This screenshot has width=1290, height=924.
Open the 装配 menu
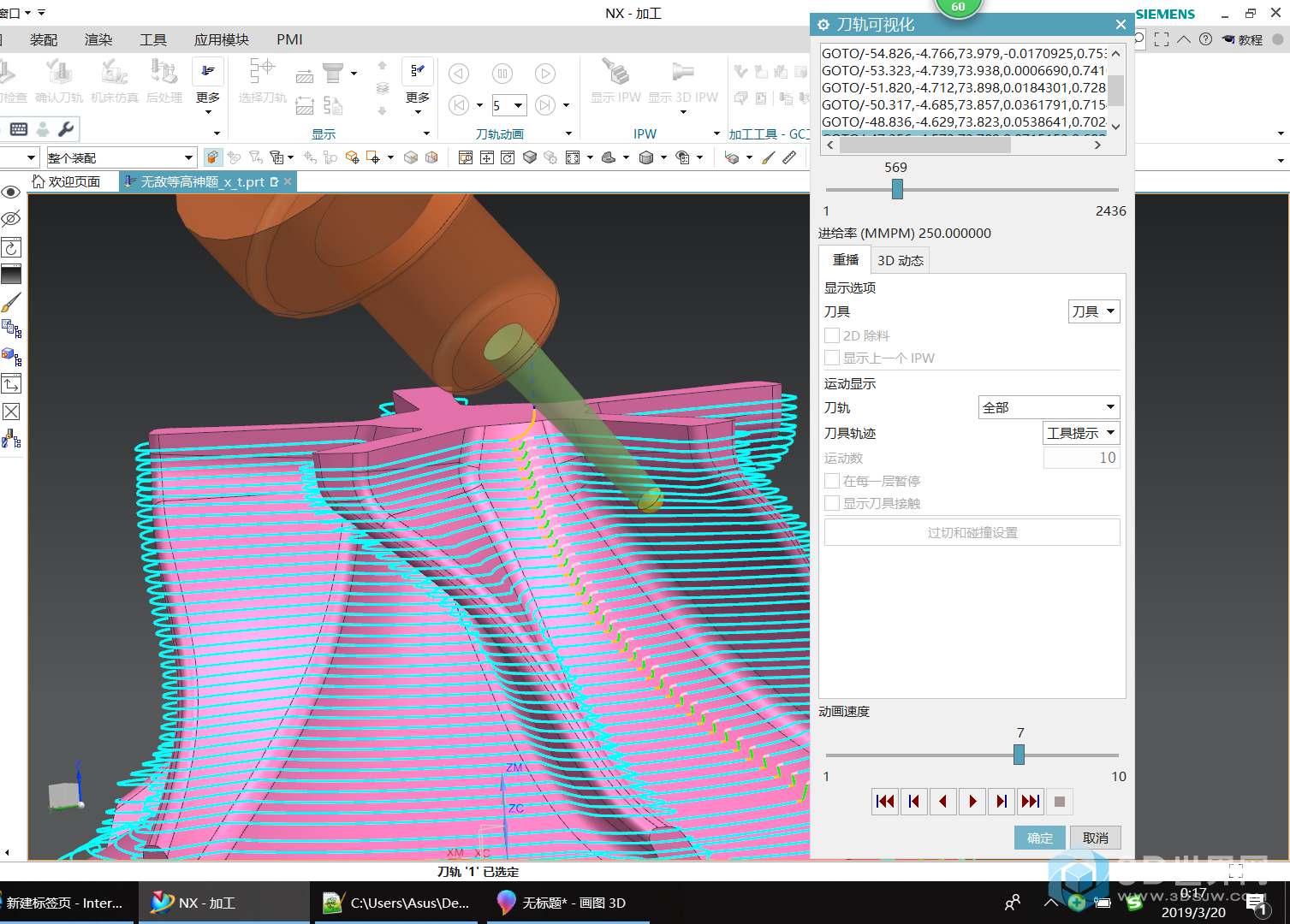[44, 39]
